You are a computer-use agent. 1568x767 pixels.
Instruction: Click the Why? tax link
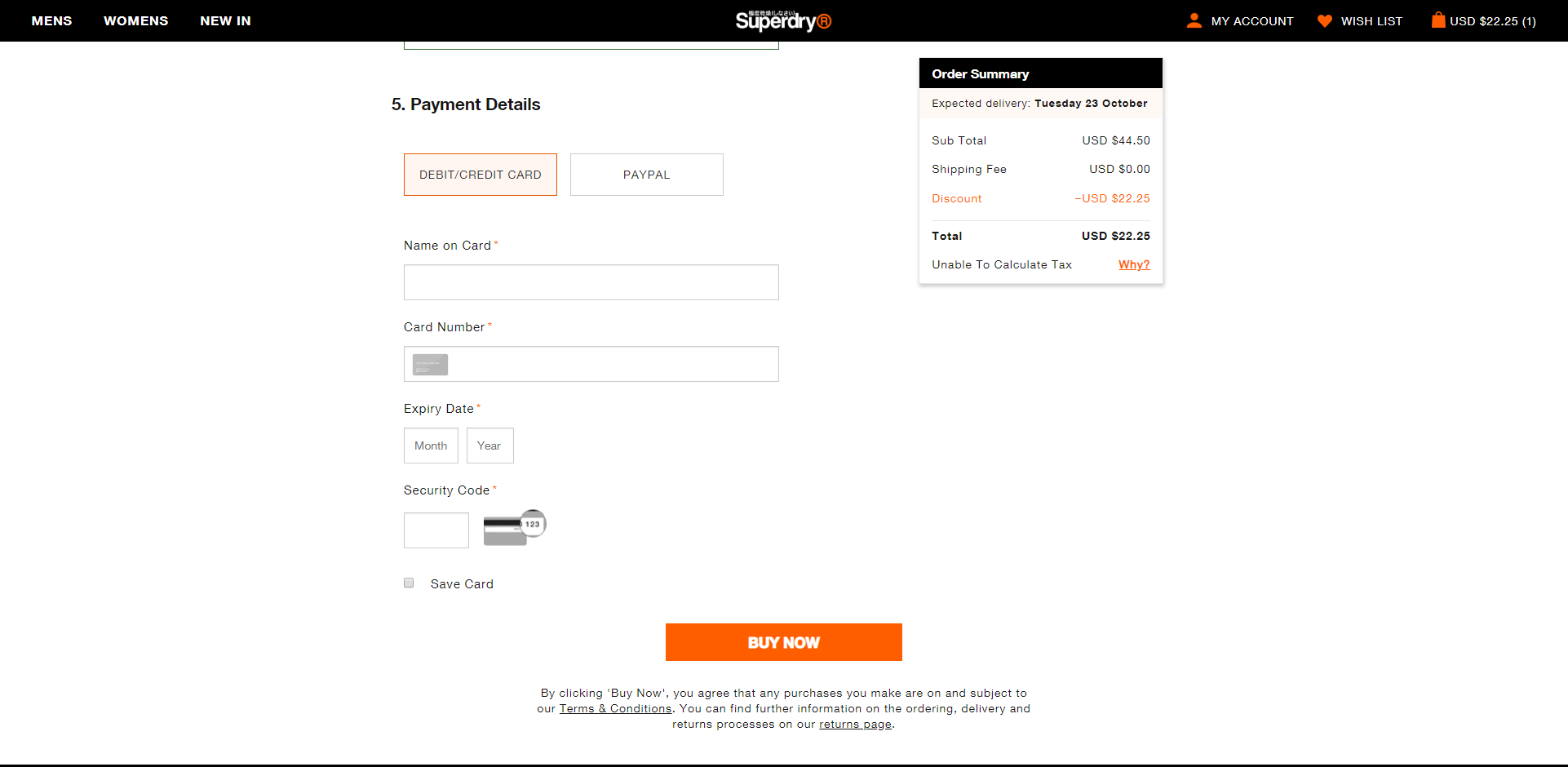[1133, 264]
